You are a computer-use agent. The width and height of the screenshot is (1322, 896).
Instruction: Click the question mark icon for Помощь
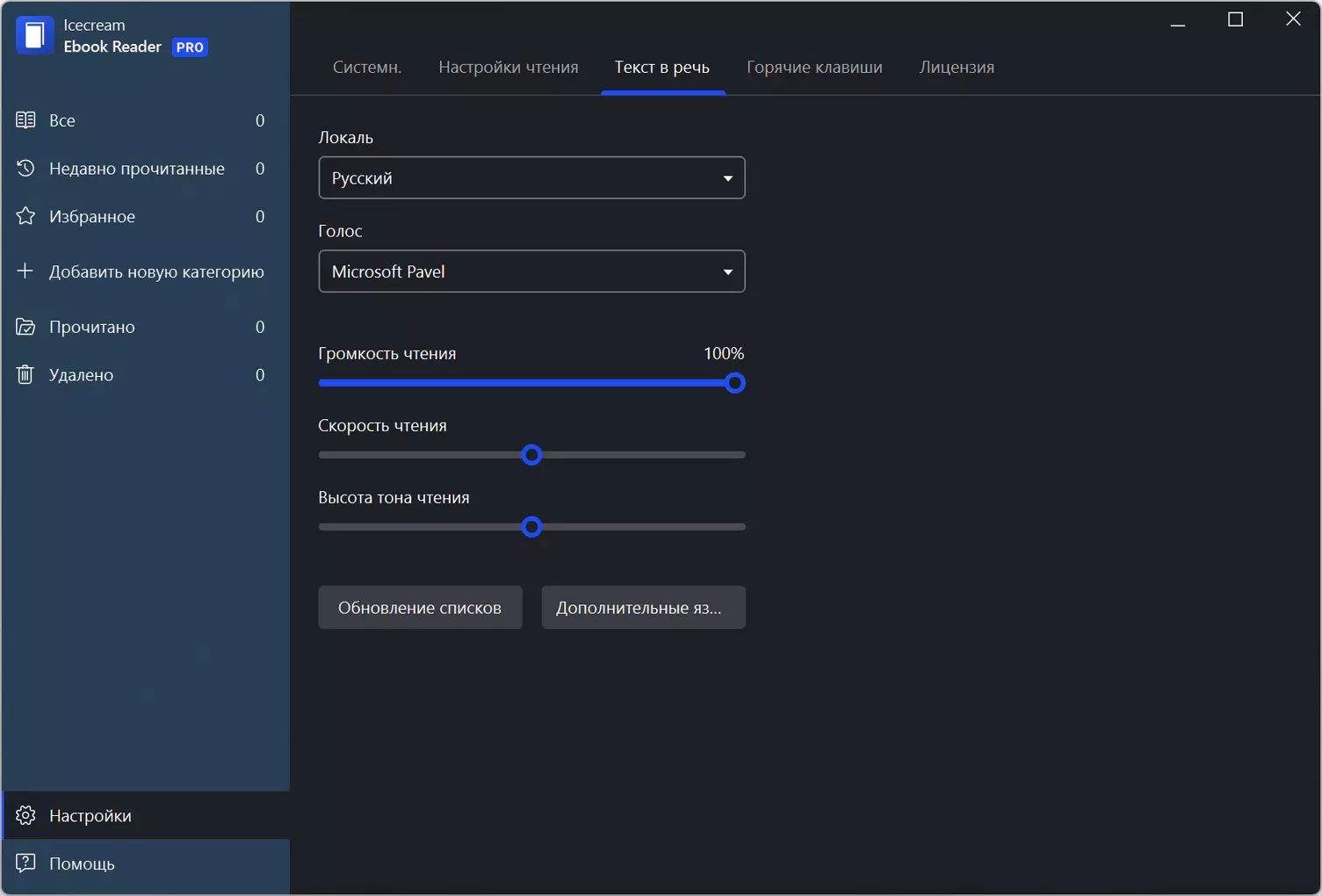pos(25,863)
